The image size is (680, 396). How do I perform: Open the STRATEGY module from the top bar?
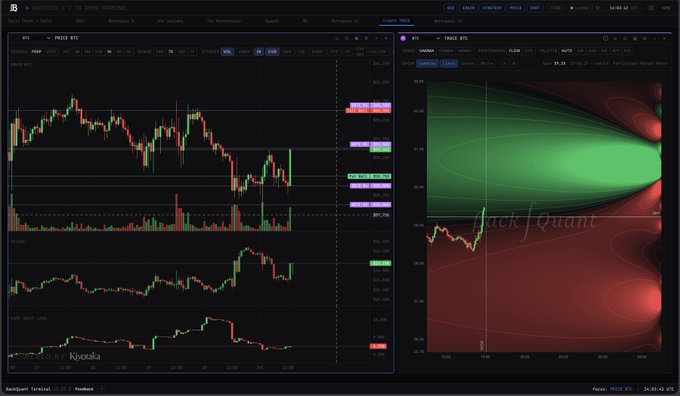[x=492, y=8]
